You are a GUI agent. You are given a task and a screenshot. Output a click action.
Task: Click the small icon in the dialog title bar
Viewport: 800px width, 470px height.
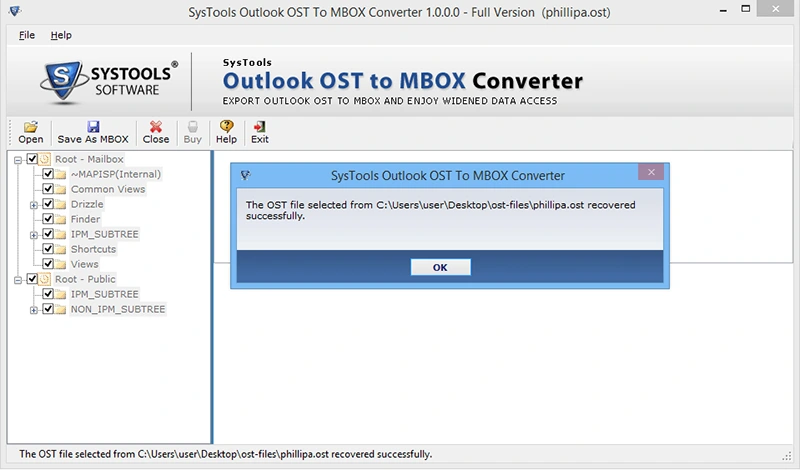tap(245, 176)
